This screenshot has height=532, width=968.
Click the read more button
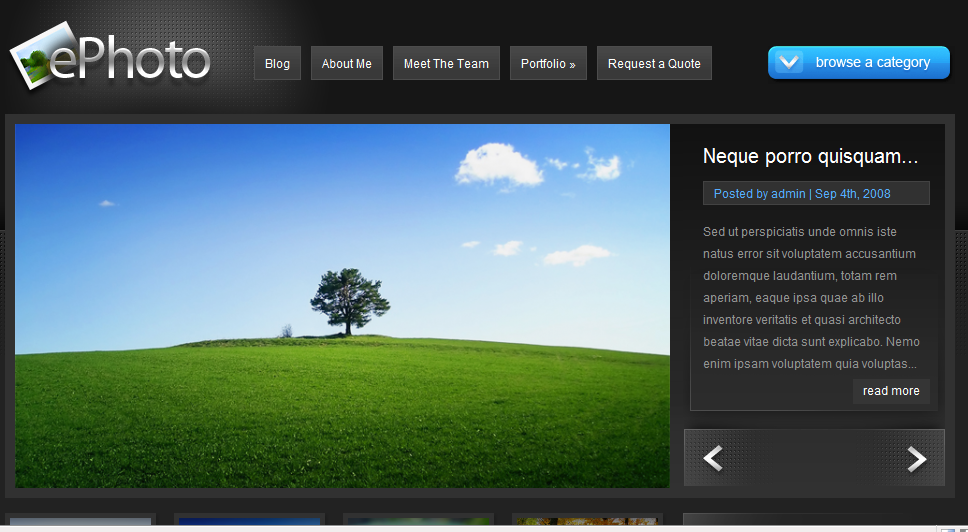point(891,391)
